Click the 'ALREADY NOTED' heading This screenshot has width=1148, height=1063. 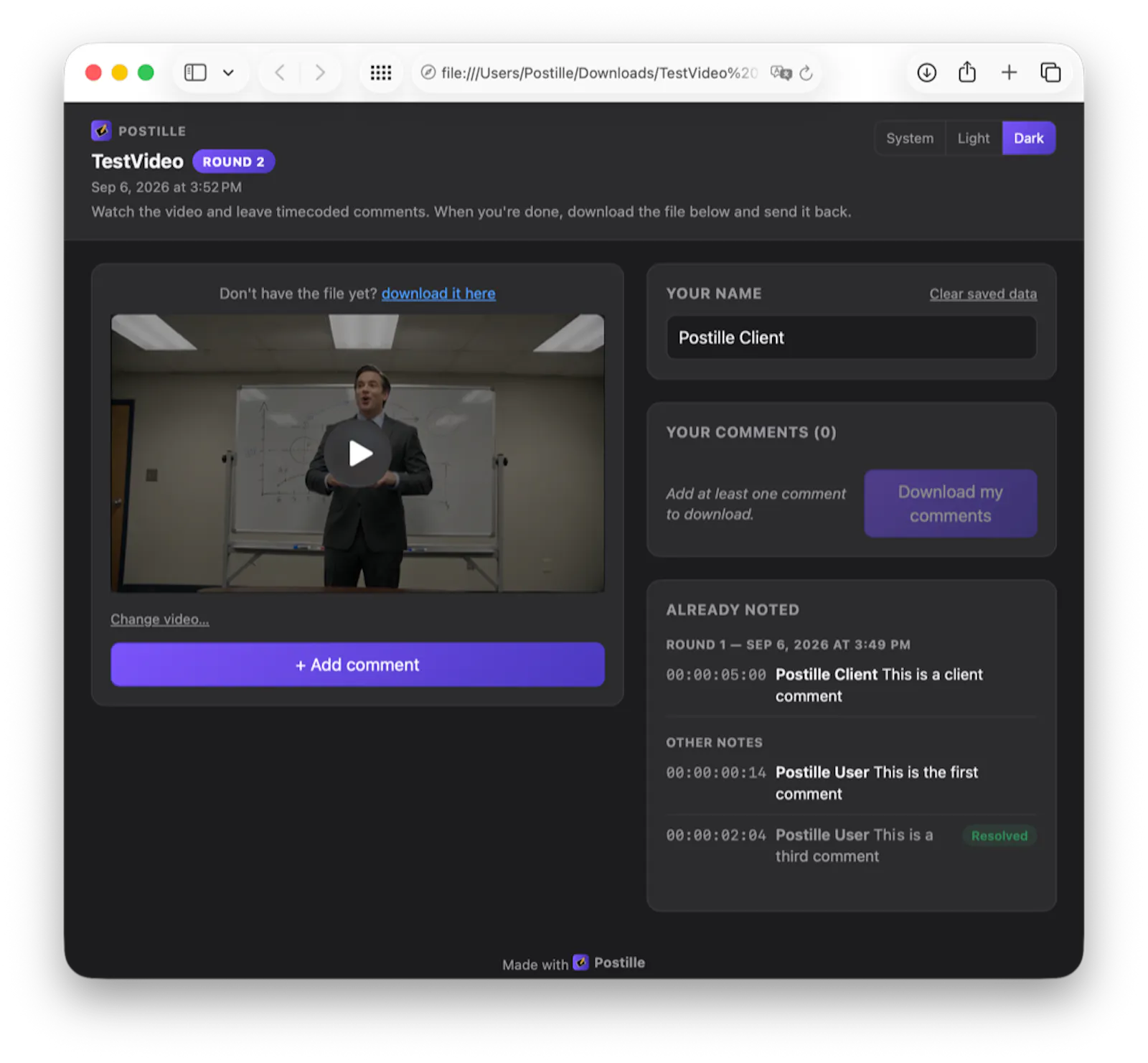pyautogui.click(x=733, y=609)
